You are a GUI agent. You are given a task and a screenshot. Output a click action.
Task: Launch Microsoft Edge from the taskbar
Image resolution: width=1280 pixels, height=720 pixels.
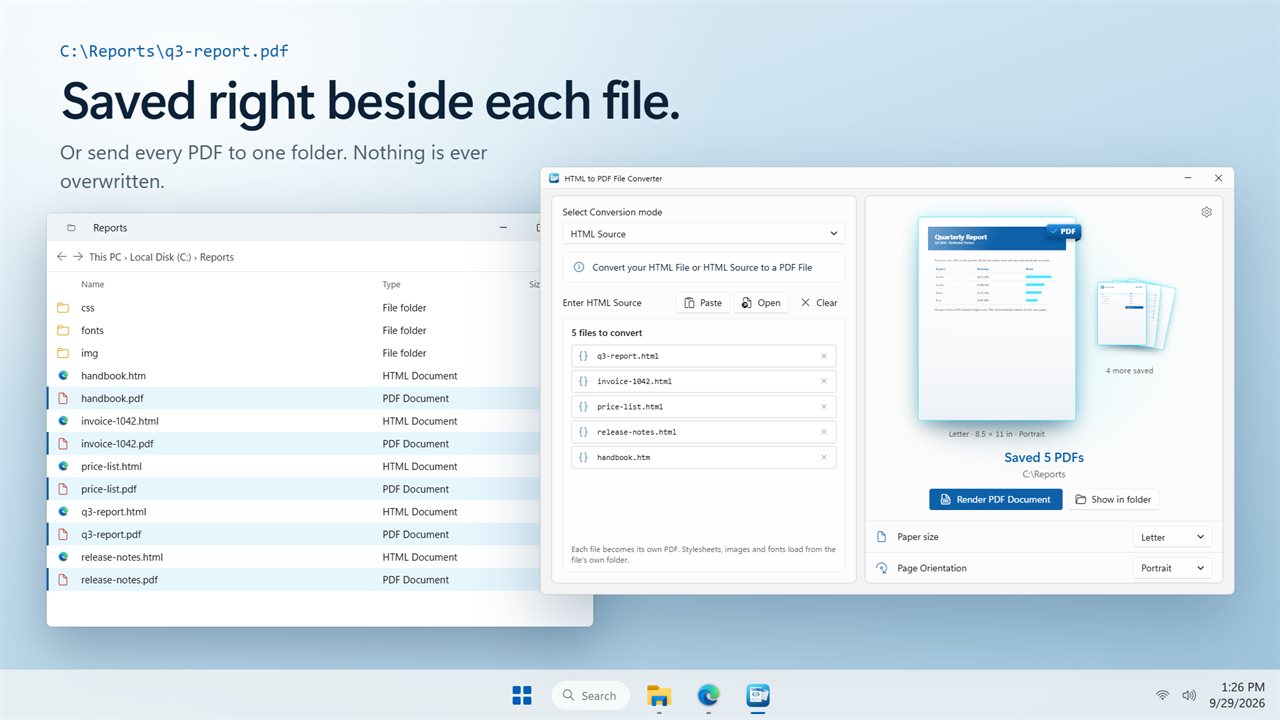tap(708, 695)
